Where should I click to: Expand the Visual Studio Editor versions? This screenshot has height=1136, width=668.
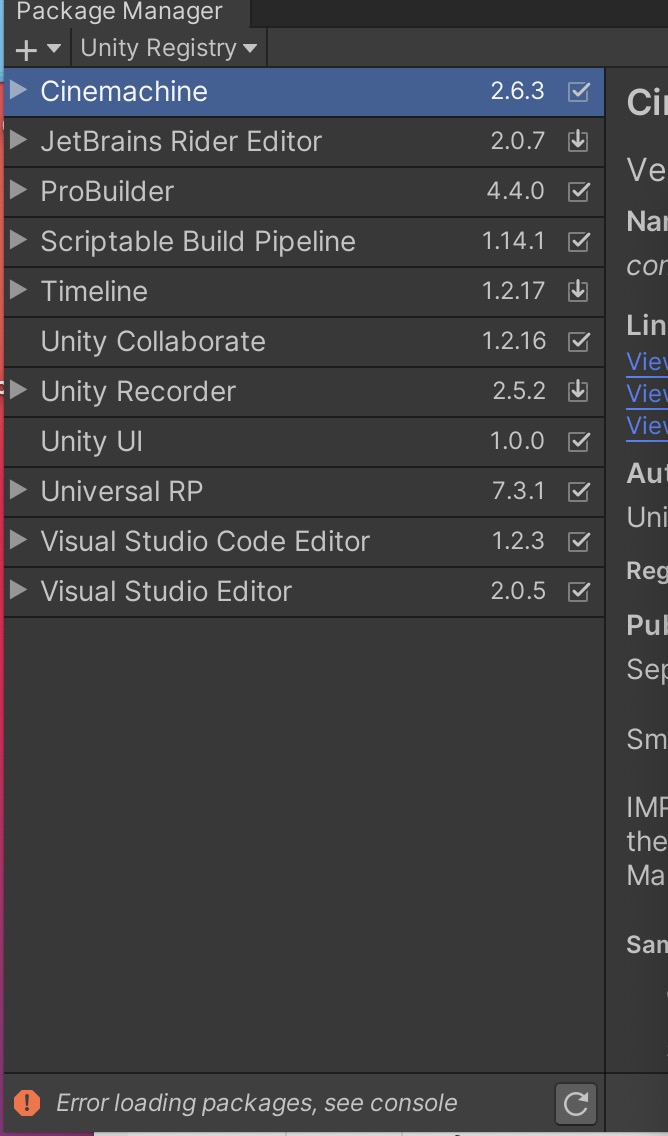tap(19, 590)
